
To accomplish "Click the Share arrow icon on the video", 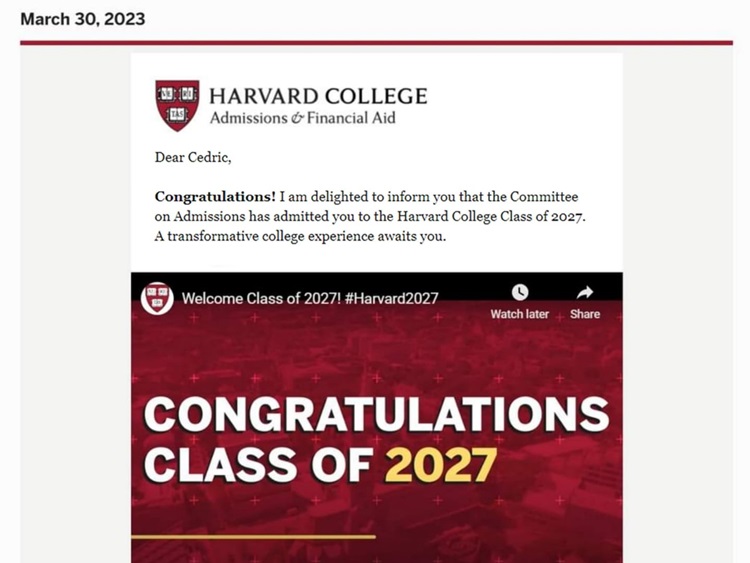I will [585, 292].
